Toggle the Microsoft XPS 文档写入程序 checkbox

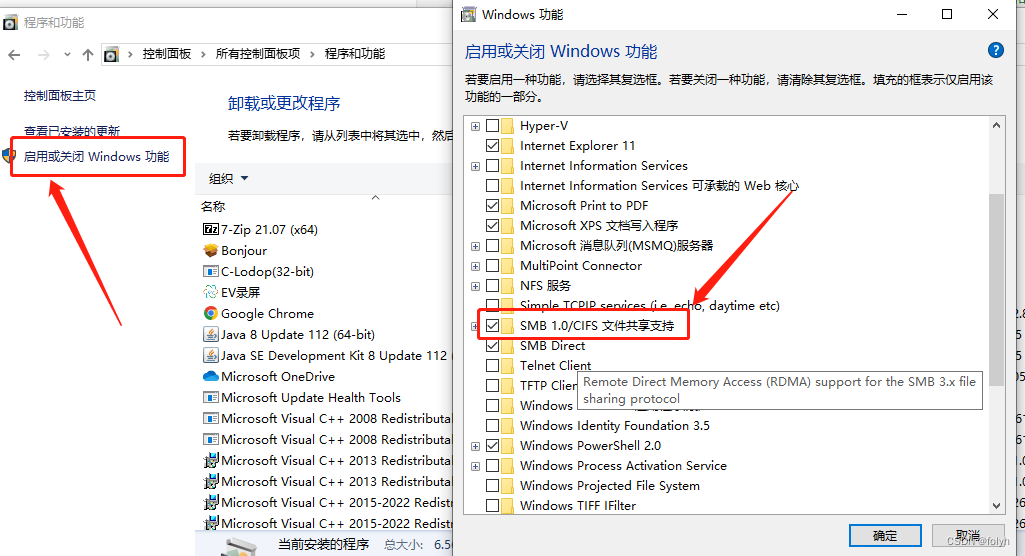(493, 225)
